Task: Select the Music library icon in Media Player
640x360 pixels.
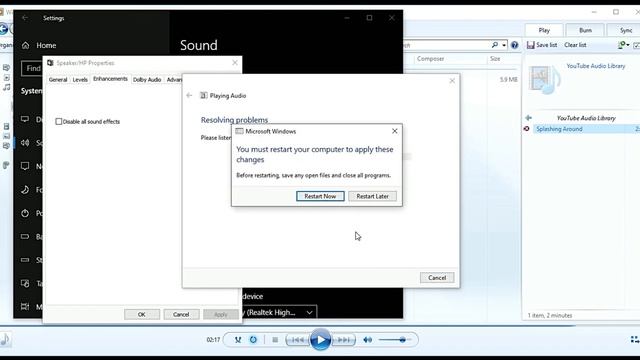Action: 7,87
